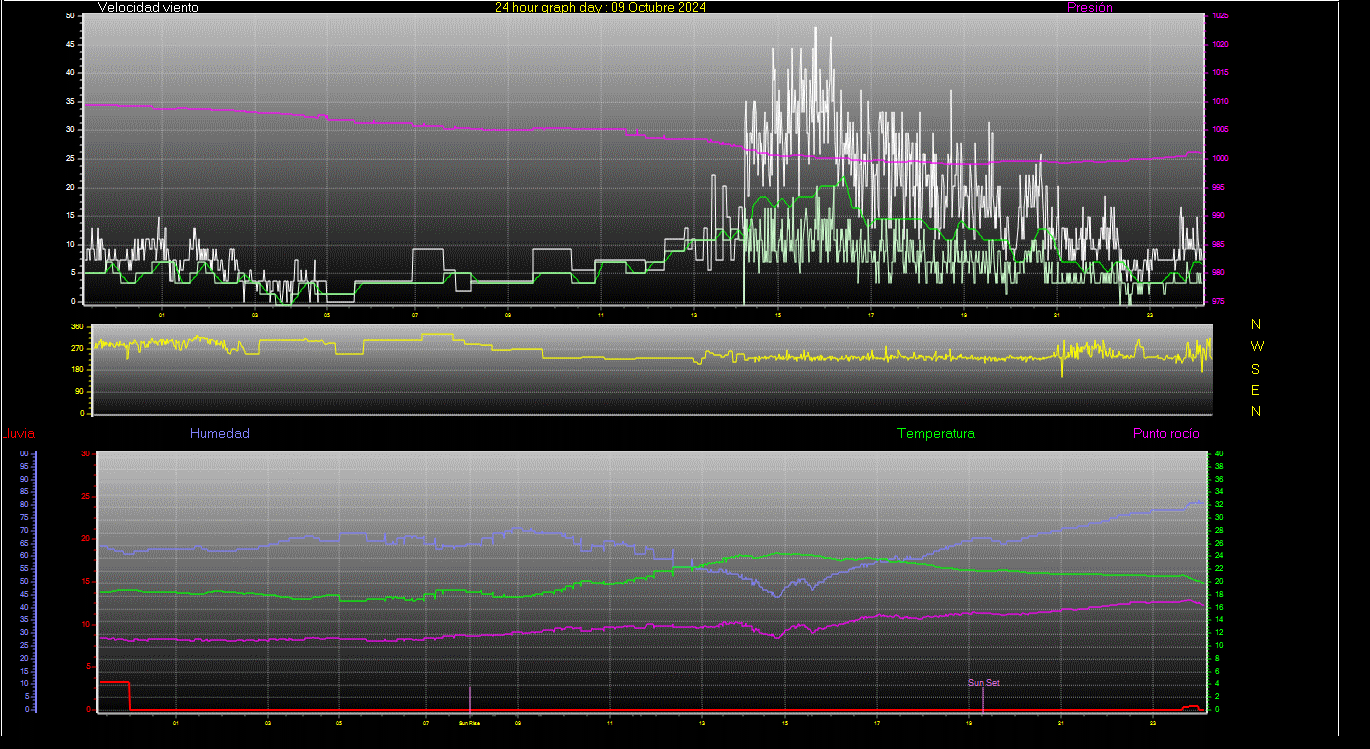The width and height of the screenshot is (1370, 749).
Task: Click the "N" compass label just below "E"
Action: tap(1256, 411)
